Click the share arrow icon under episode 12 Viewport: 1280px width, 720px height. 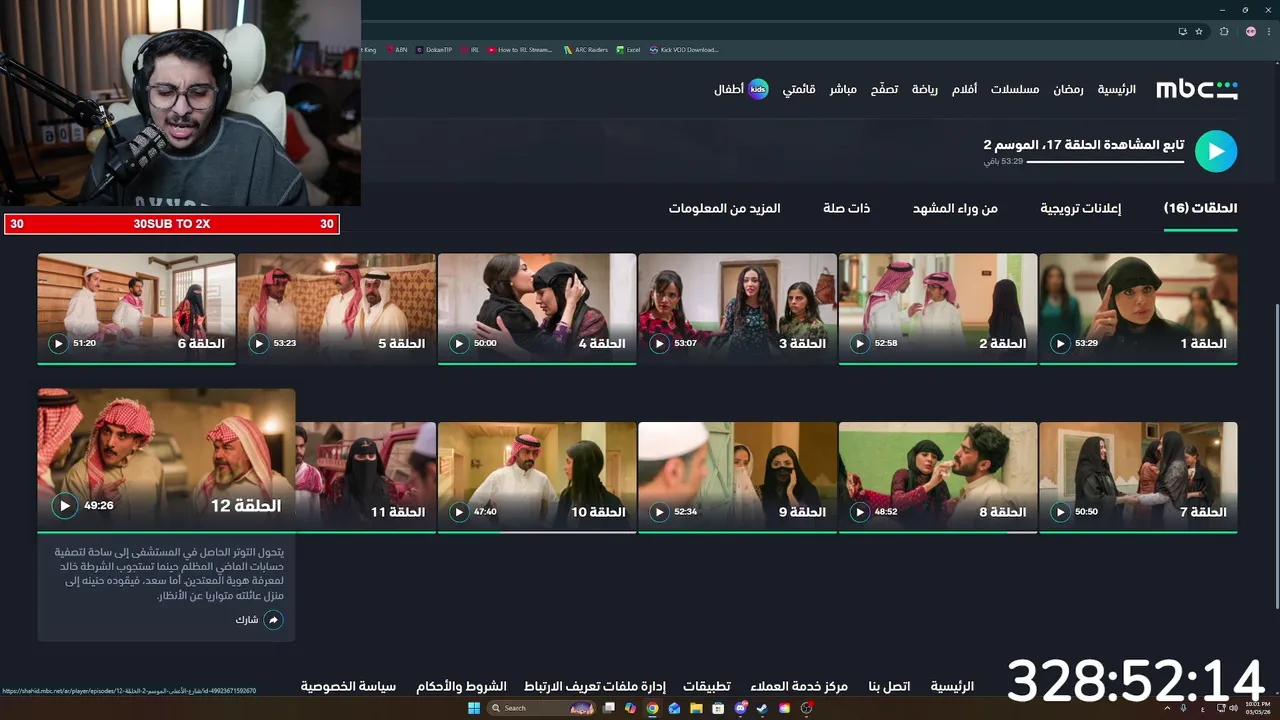(273, 620)
